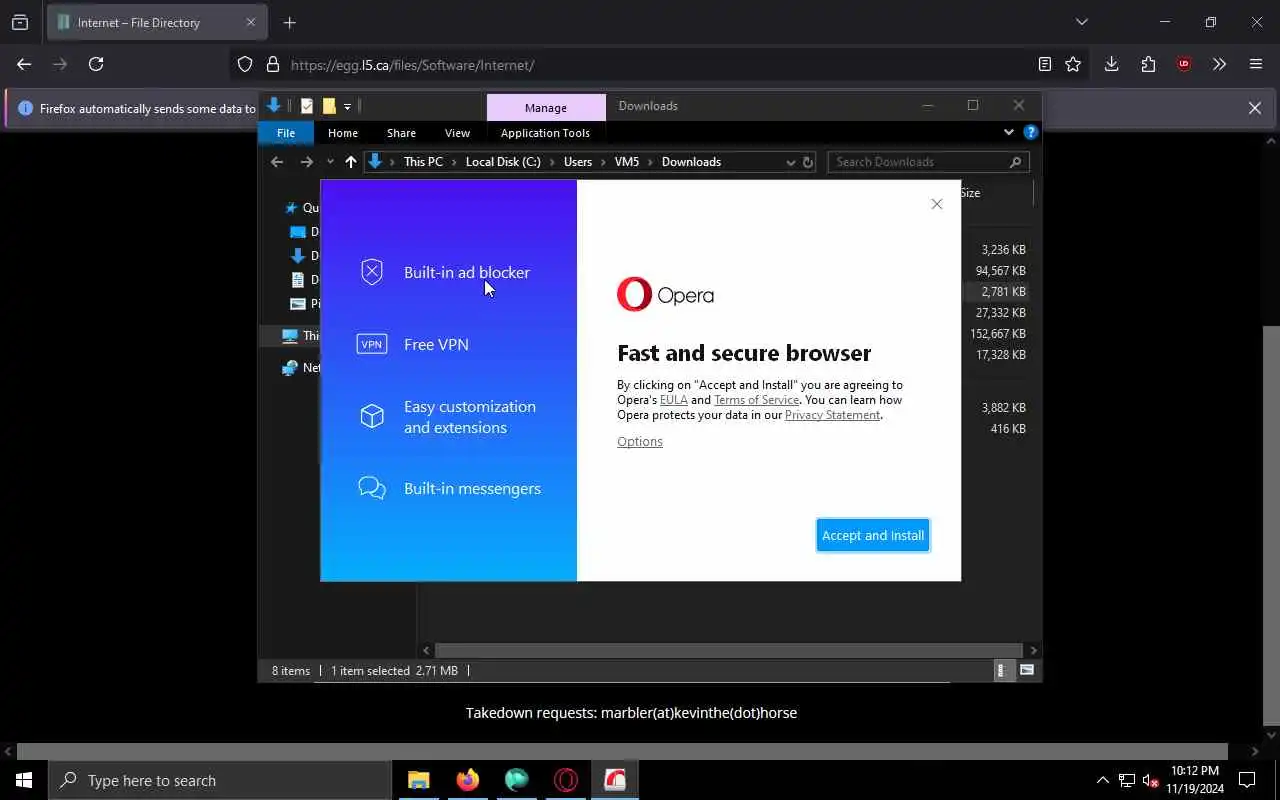Click the Built-in ad blocker shield icon
This screenshot has height=800, width=1280.
point(372,272)
